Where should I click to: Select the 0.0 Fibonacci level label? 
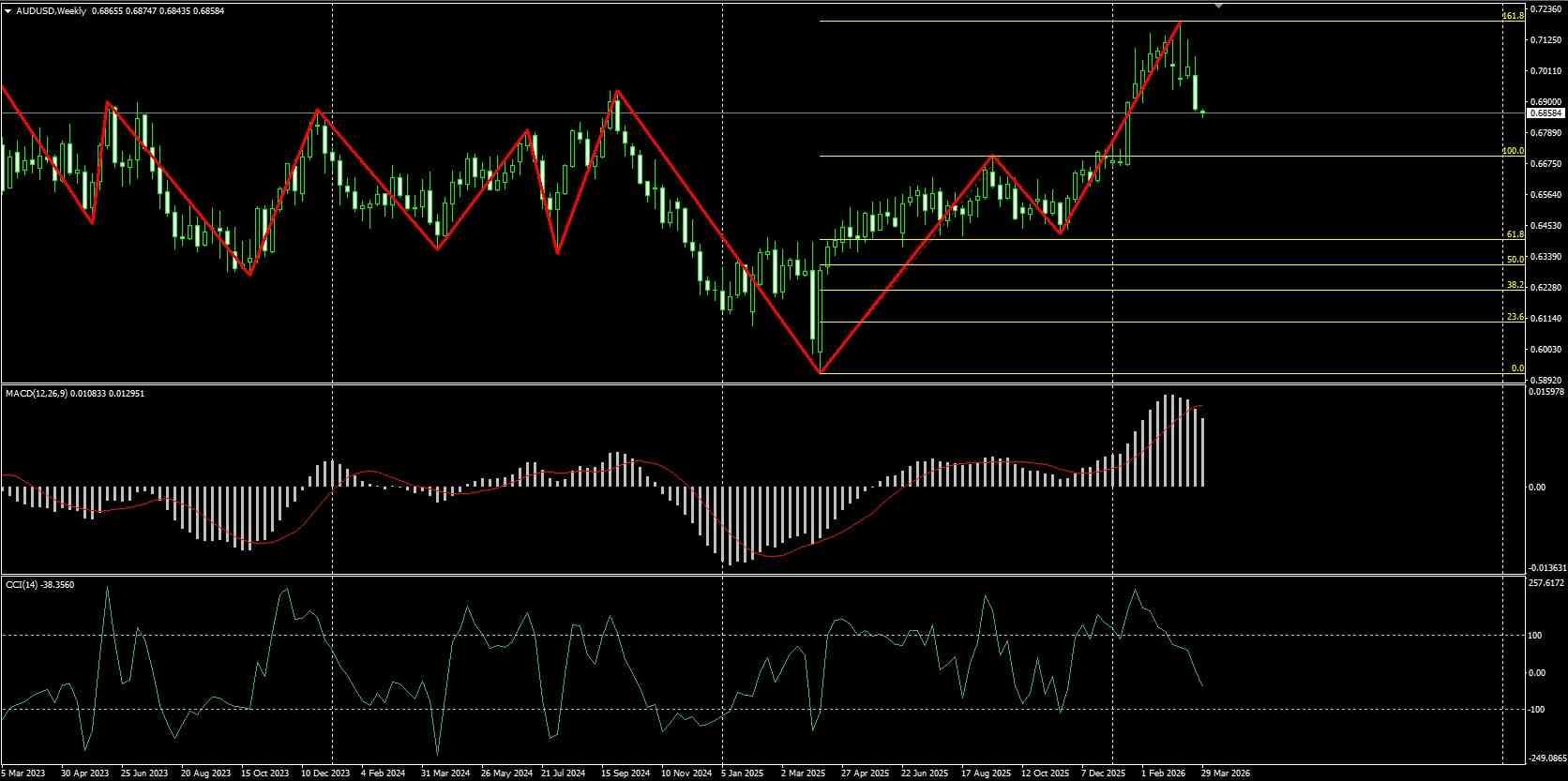(1517, 368)
